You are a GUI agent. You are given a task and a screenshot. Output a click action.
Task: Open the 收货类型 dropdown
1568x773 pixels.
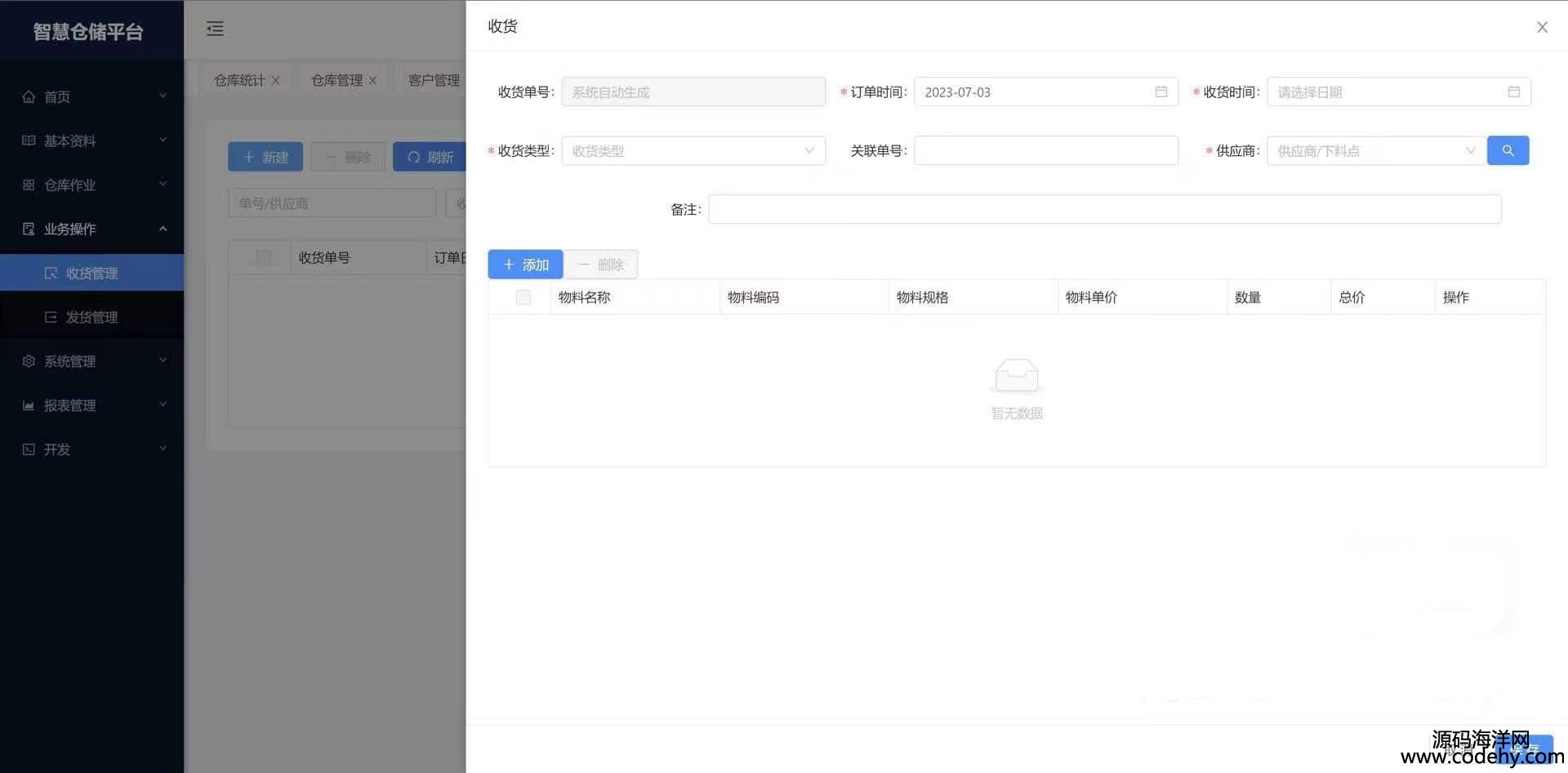693,150
